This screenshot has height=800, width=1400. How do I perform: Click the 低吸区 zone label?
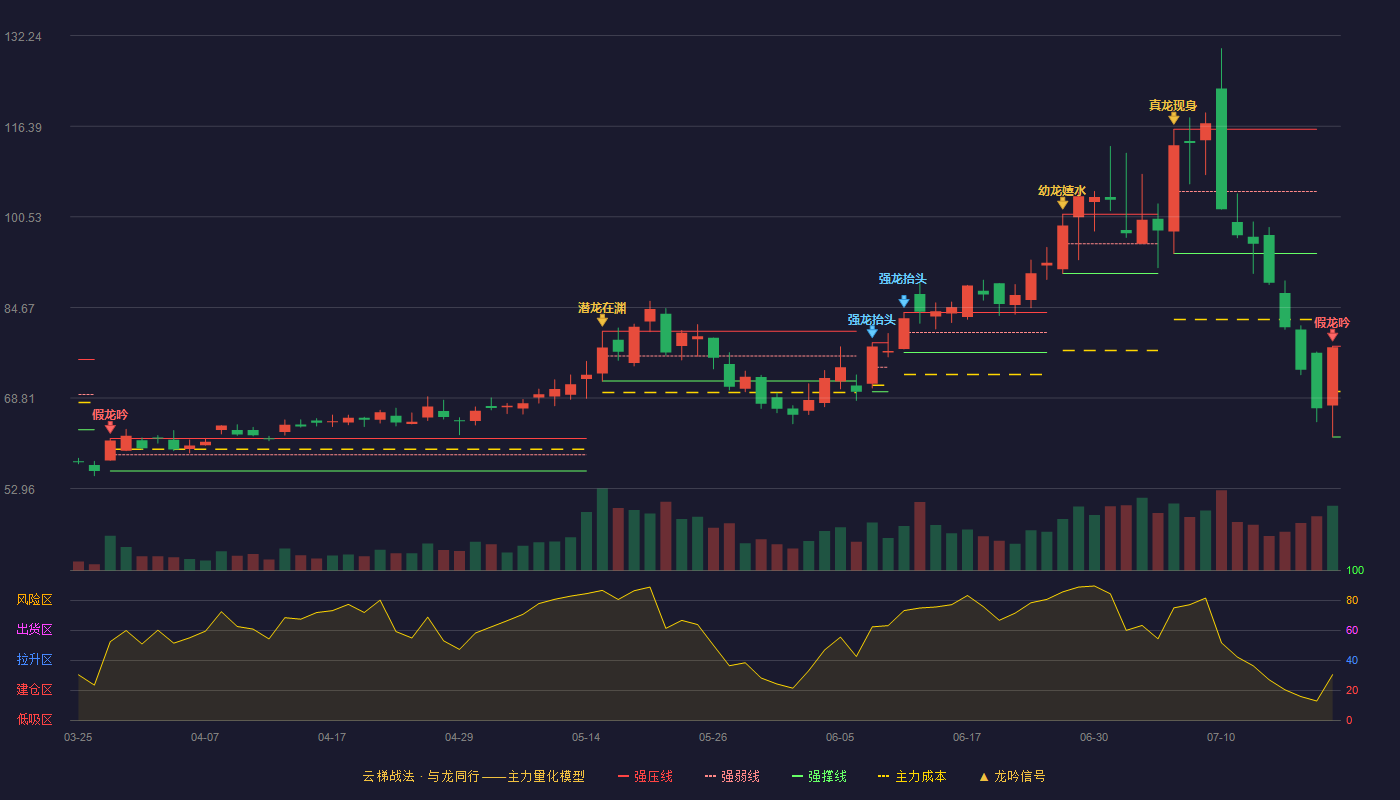pyautogui.click(x=34, y=719)
